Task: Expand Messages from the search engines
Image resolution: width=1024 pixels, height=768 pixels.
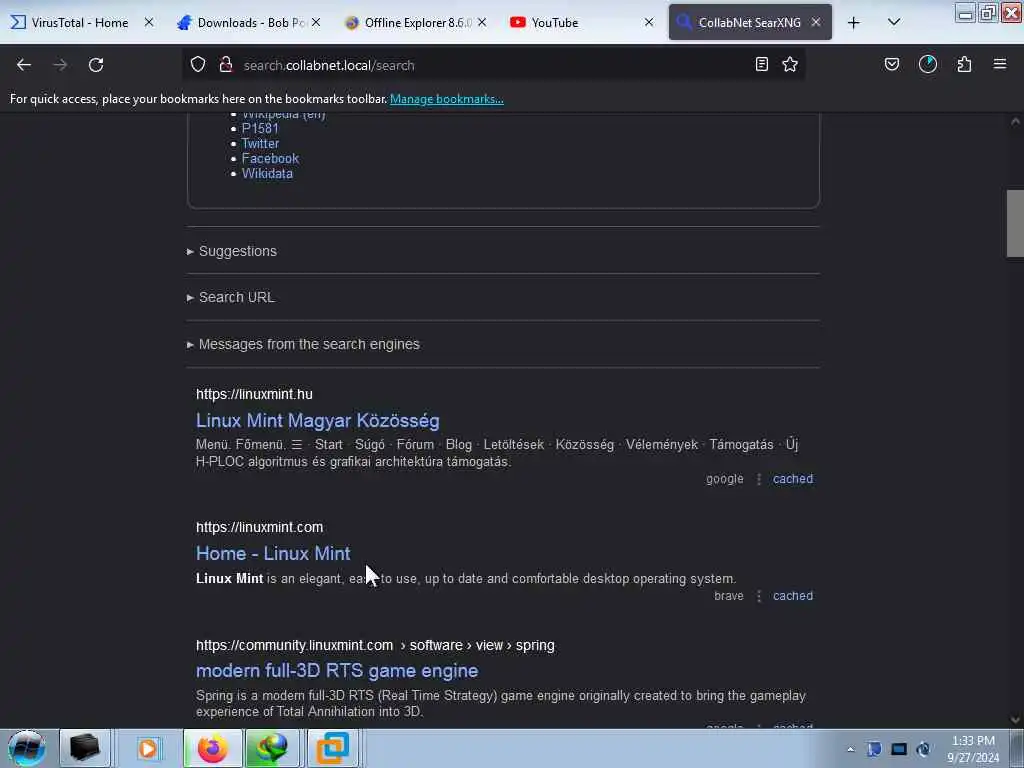Action: [x=309, y=345]
